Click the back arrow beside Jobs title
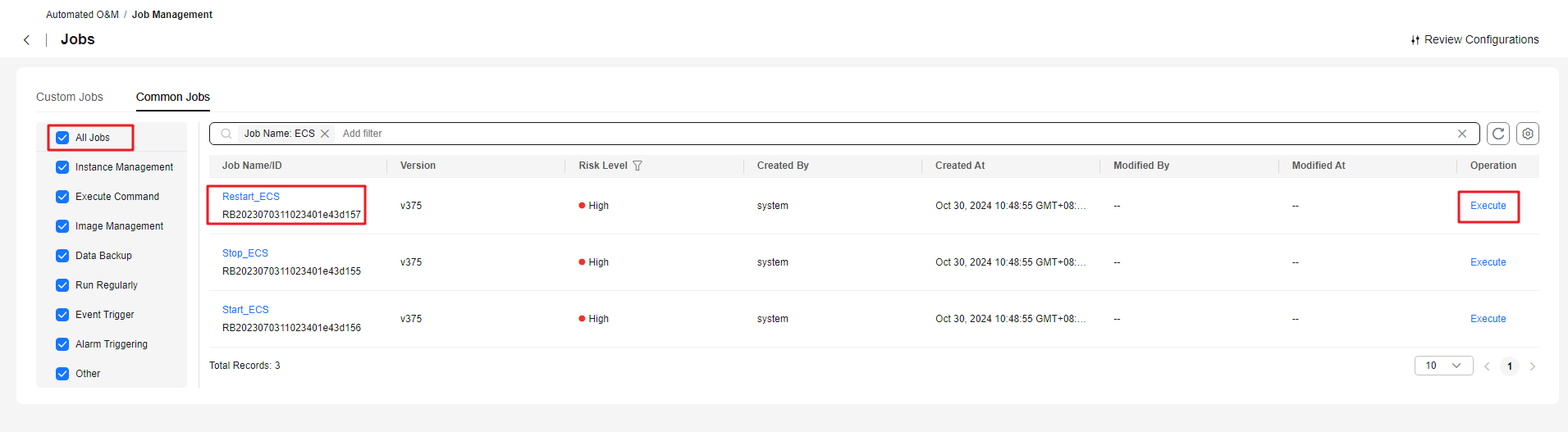Viewport: 1568px width, 432px height. coord(26,40)
